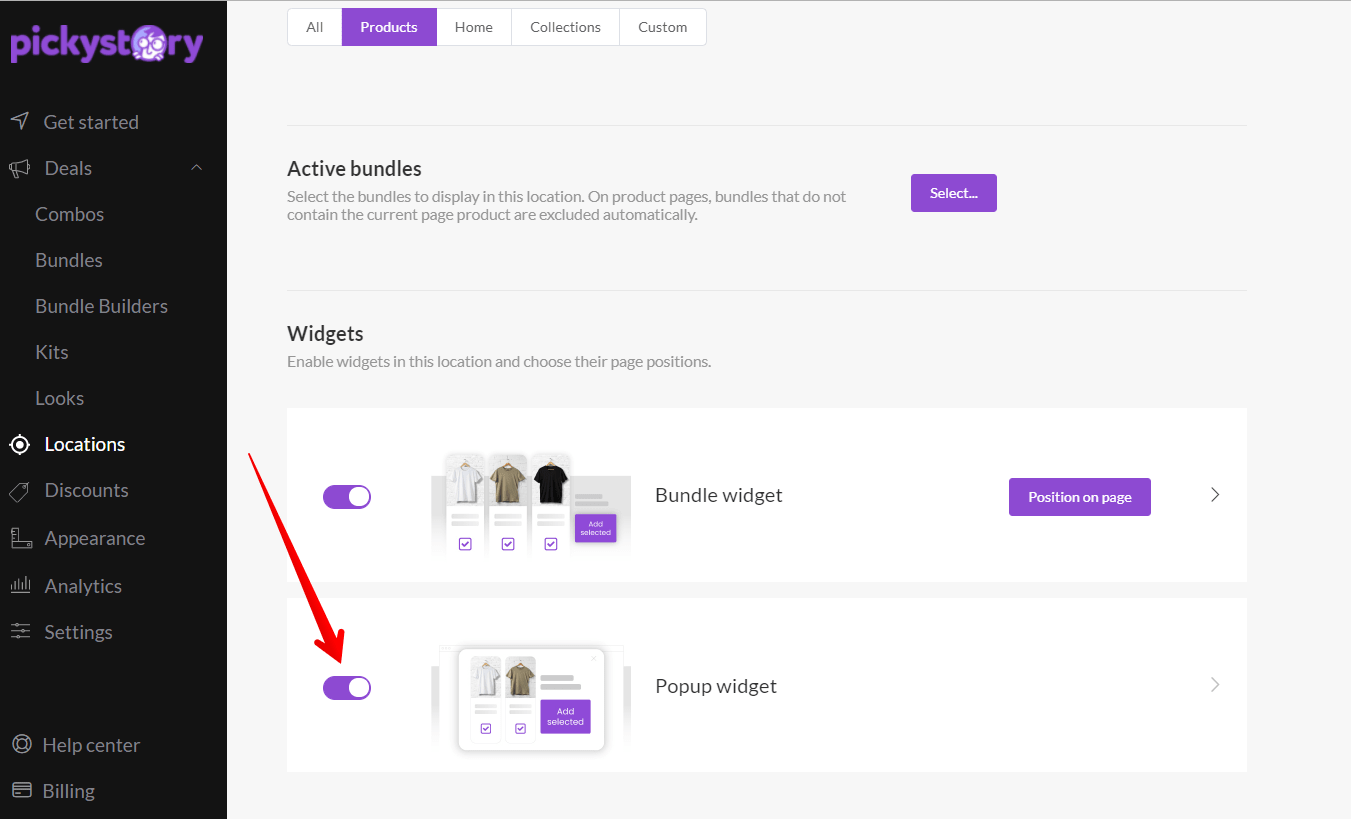Click the Analytics bar-chart icon
Viewport: 1351px width, 819px height.
[x=20, y=585]
